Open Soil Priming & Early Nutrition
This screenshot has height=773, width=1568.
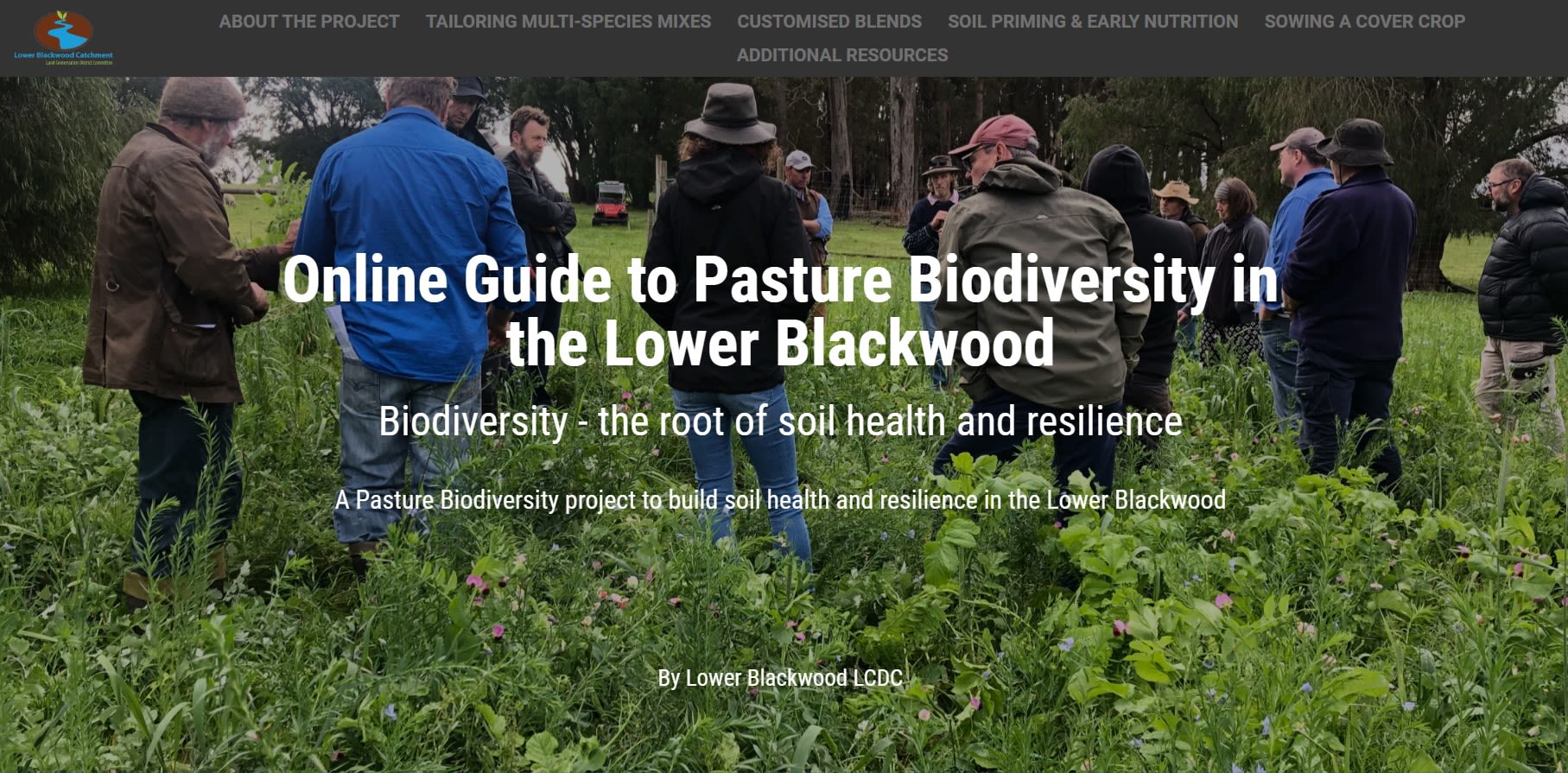tap(1092, 22)
